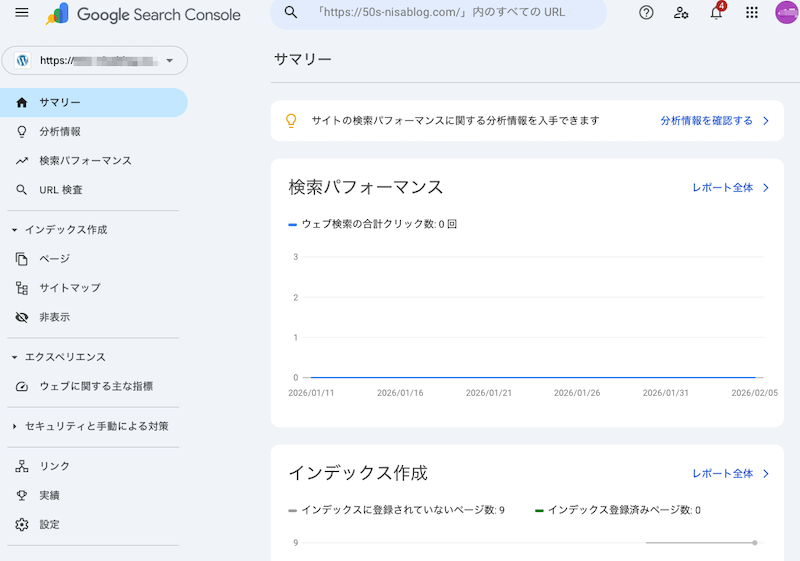Click the lightbulb insights icon in banner
The height and width of the screenshot is (561, 800).
(292, 120)
